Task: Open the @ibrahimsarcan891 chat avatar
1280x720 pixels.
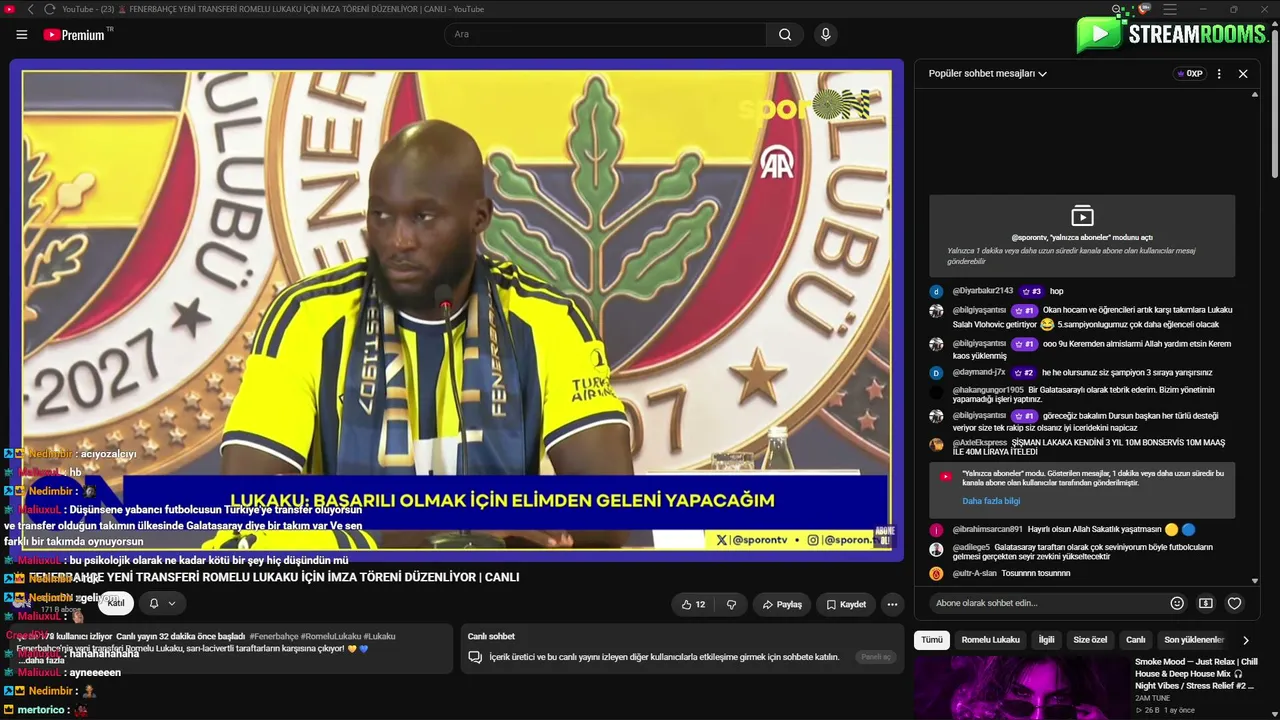Action: coord(936,530)
